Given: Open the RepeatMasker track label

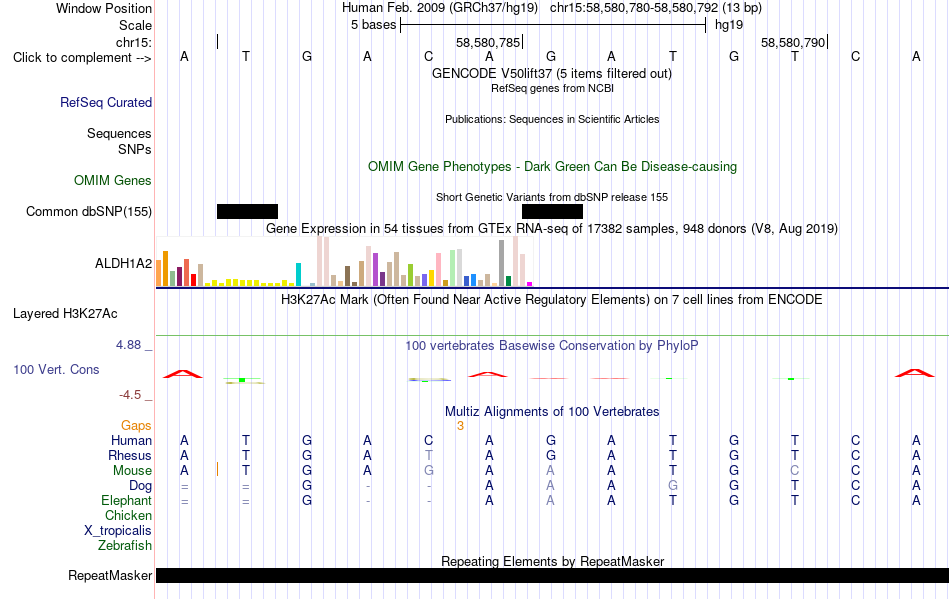Looking at the screenshot, I should tap(110, 575).
